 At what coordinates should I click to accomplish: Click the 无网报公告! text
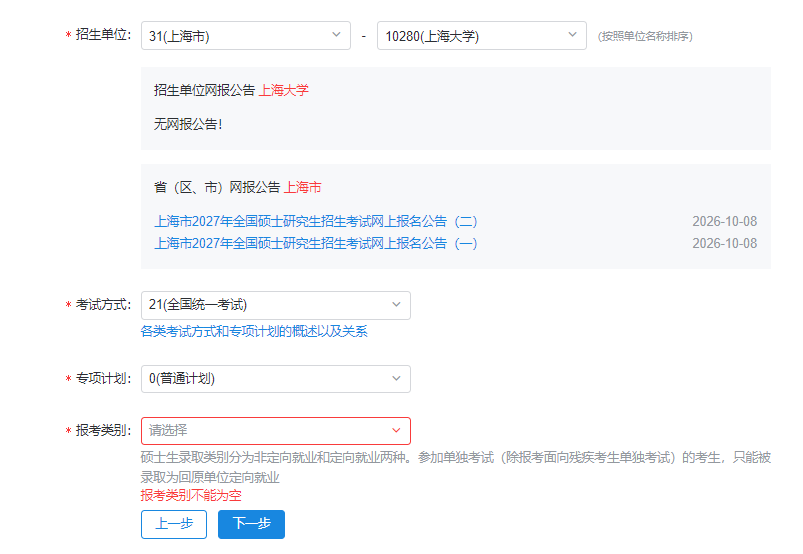pos(188,124)
